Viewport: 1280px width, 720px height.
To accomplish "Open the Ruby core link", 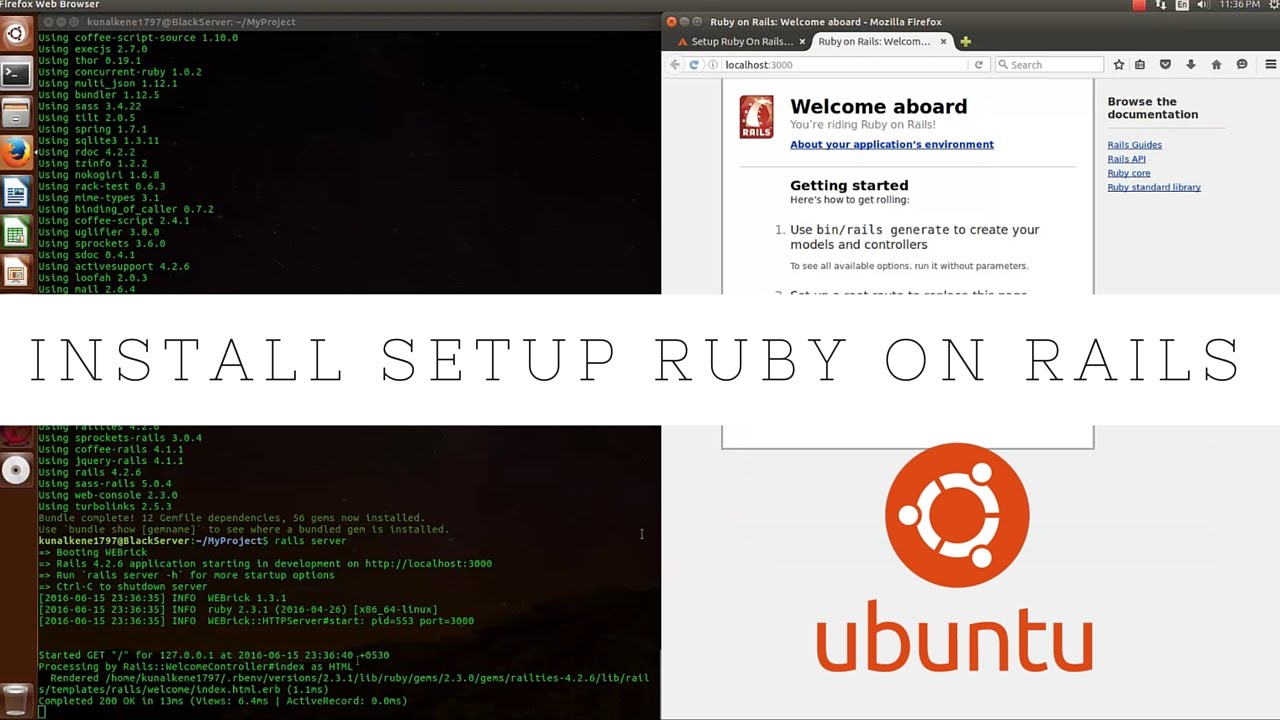I will 1129,173.
